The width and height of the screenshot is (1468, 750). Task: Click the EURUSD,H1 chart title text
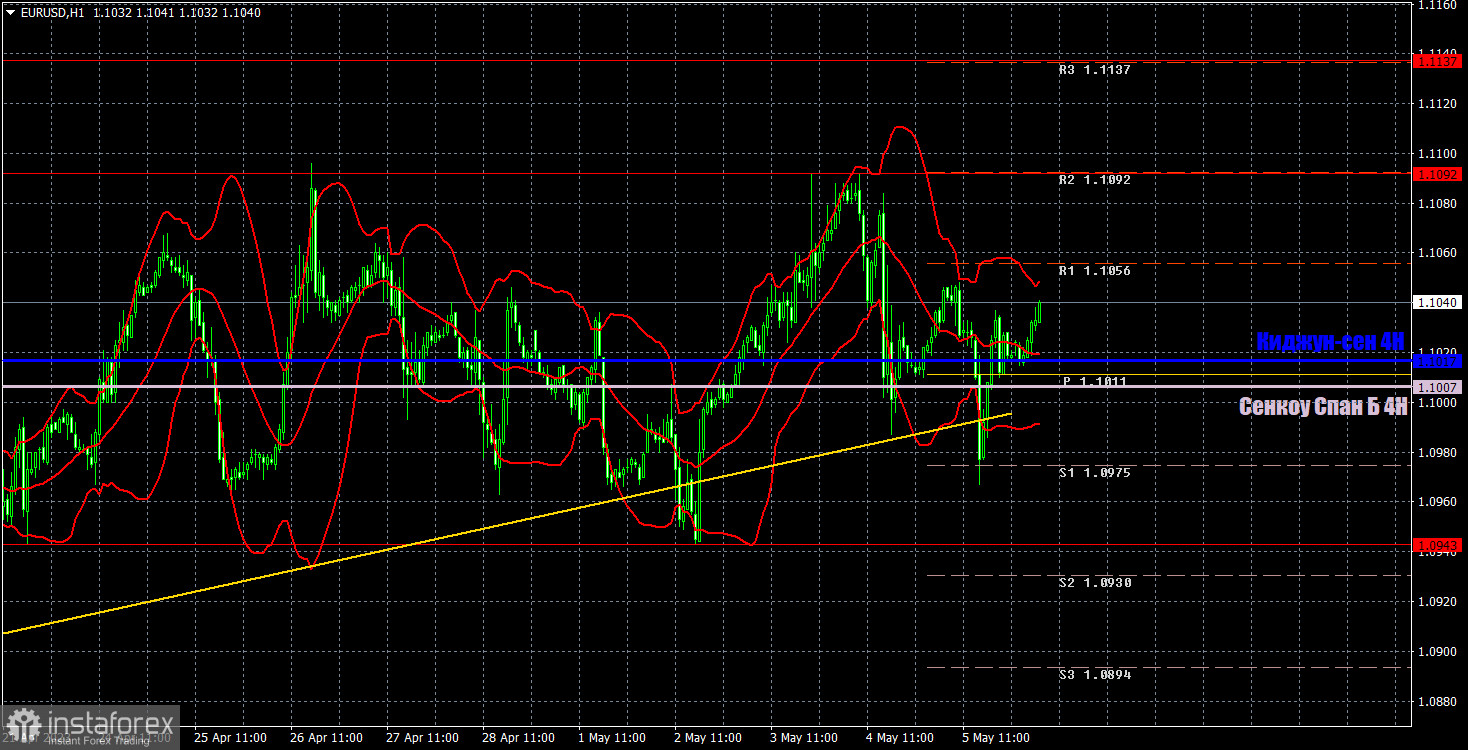point(54,12)
